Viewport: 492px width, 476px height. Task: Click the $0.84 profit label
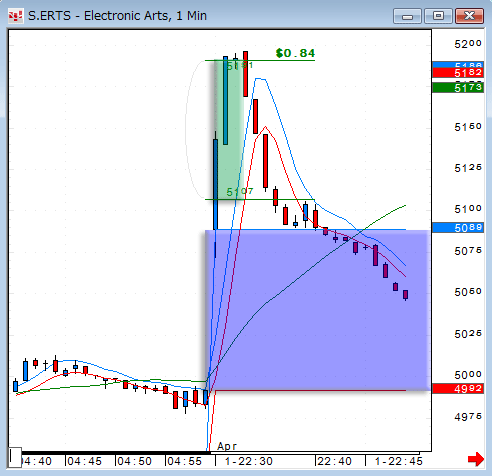(x=295, y=53)
